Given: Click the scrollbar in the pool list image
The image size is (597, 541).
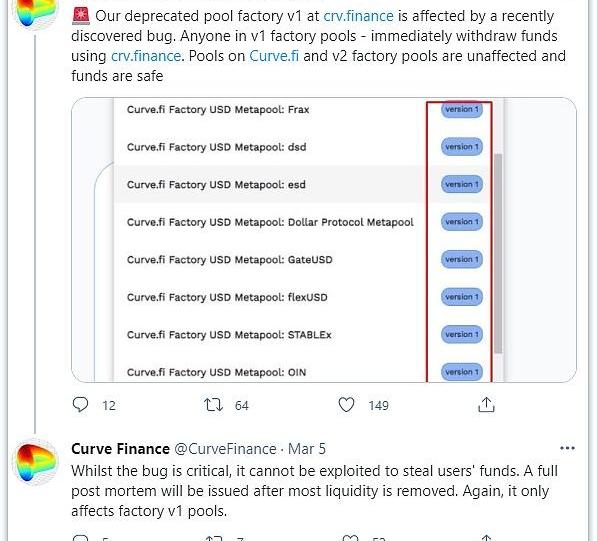Looking at the screenshot, I should pos(498,254).
